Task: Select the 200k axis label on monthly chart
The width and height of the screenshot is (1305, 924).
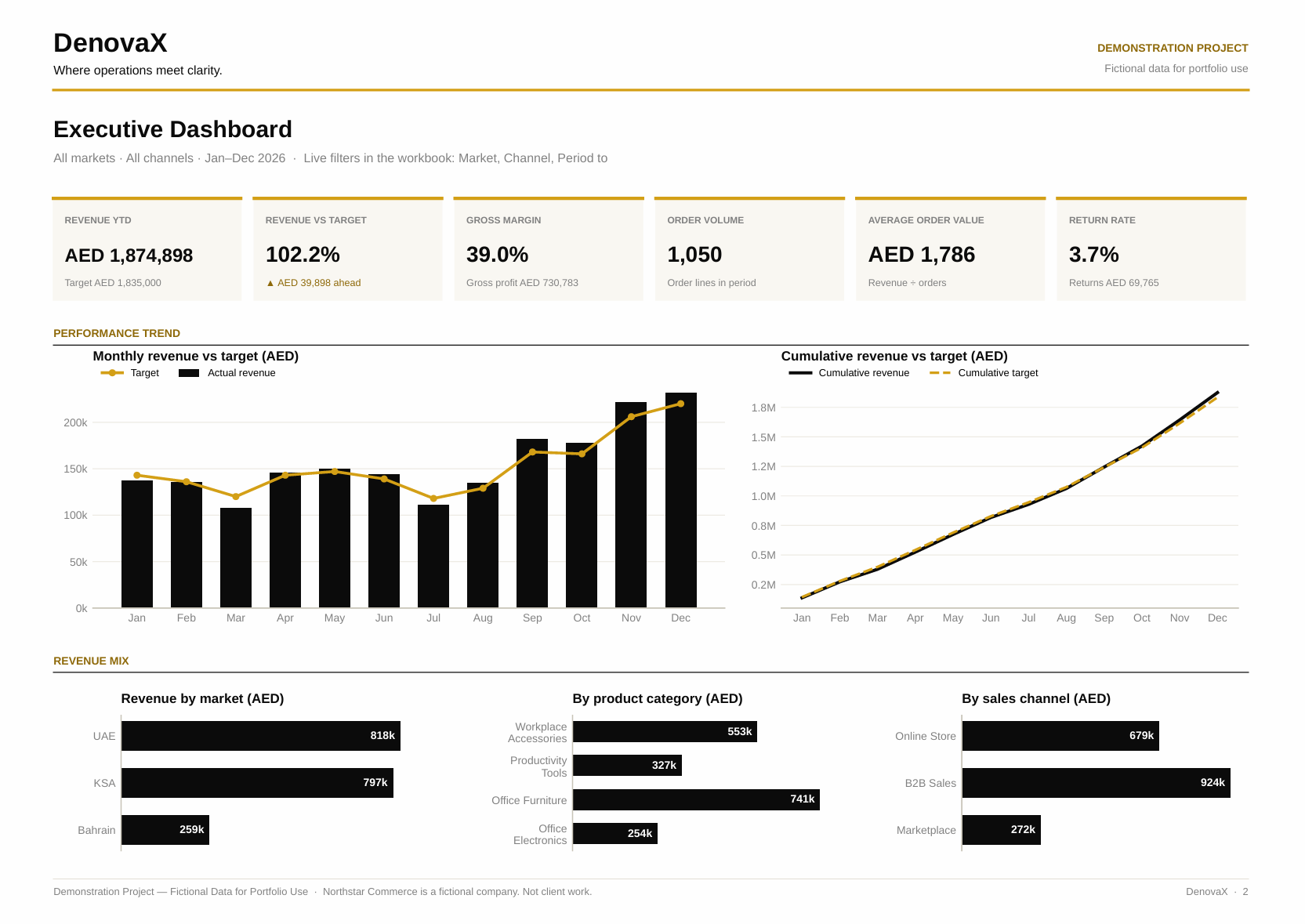Action: click(x=75, y=422)
